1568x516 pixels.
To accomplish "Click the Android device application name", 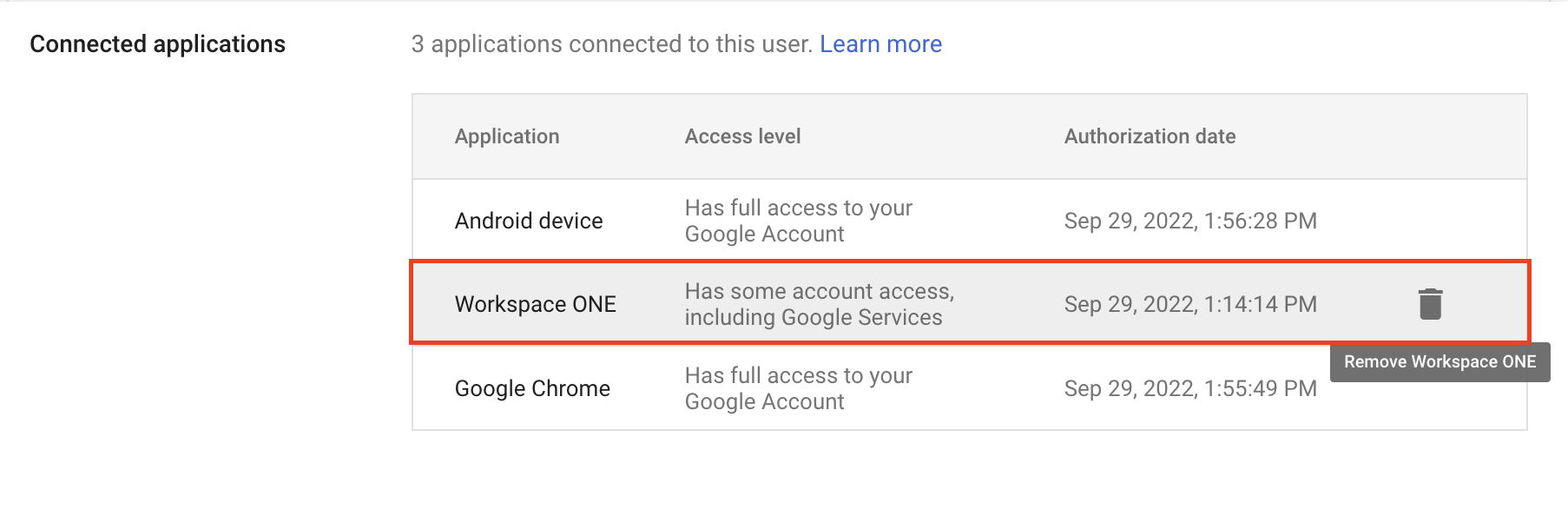I will pos(529,220).
